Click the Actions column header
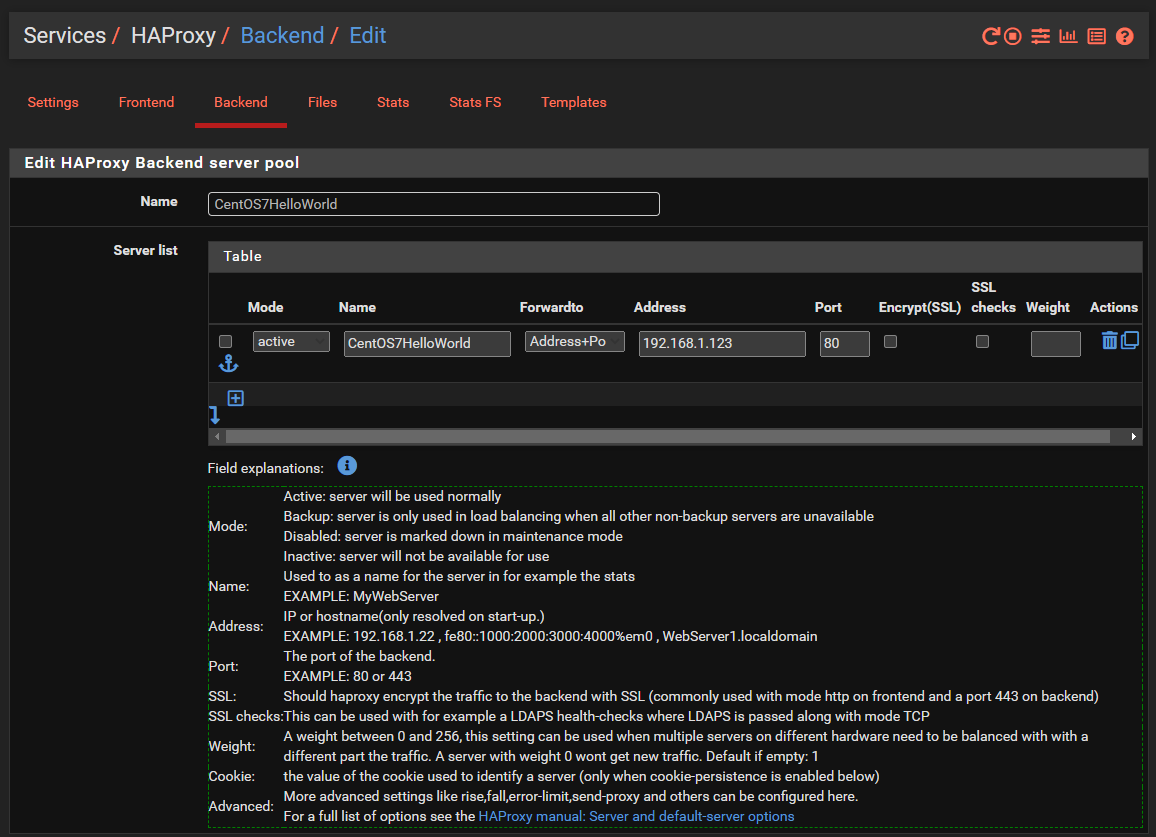Image resolution: width=1156 pixels, height=837 pixels. tap(1113, 308)
